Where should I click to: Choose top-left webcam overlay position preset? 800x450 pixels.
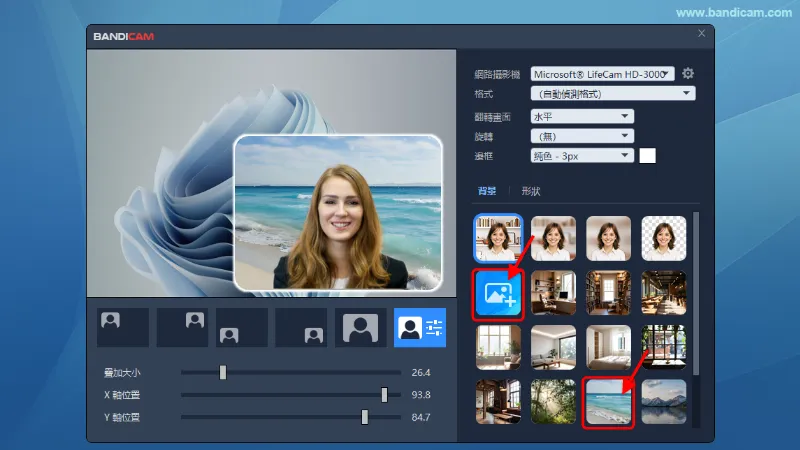(x=123, y=328)
